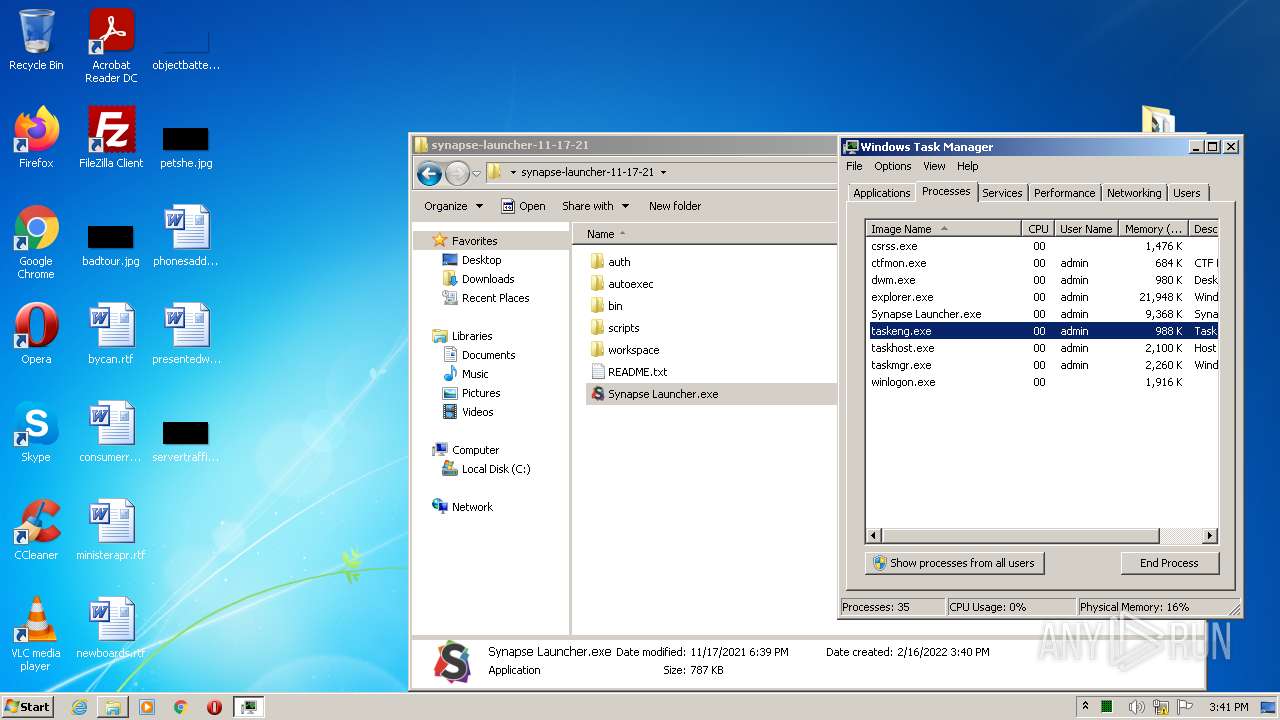This screenshot has height=720, width=1280.
Task: Switch to the Users tab
Action: click(1187, 193)
